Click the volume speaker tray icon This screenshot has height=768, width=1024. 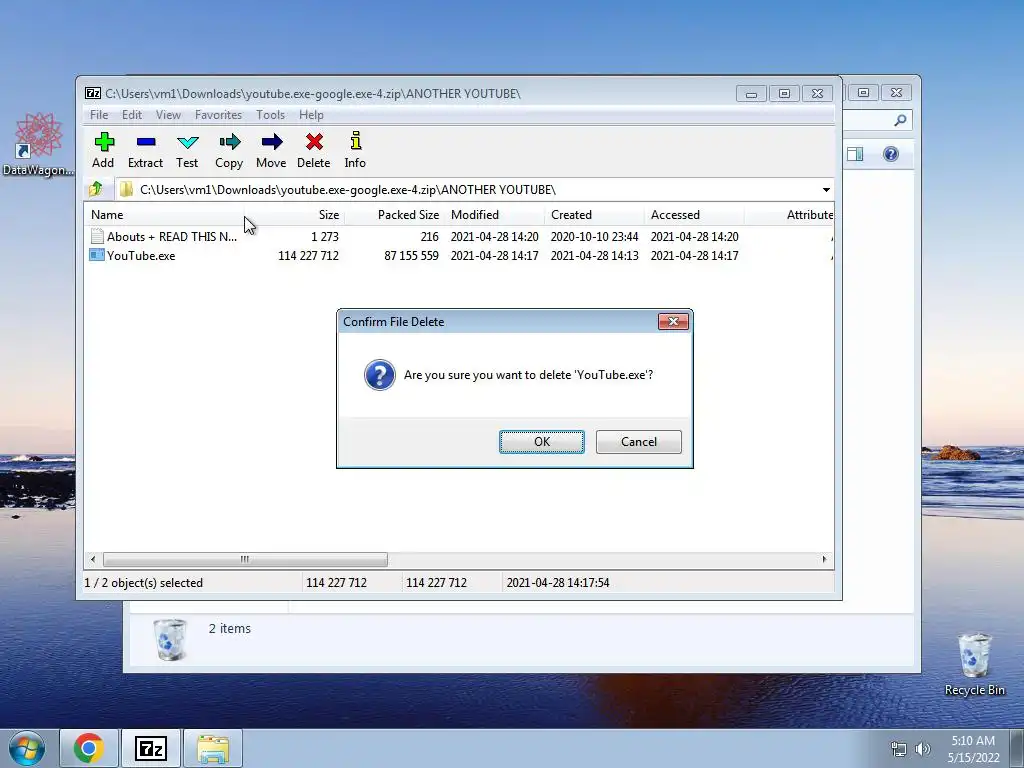[923, 749]
